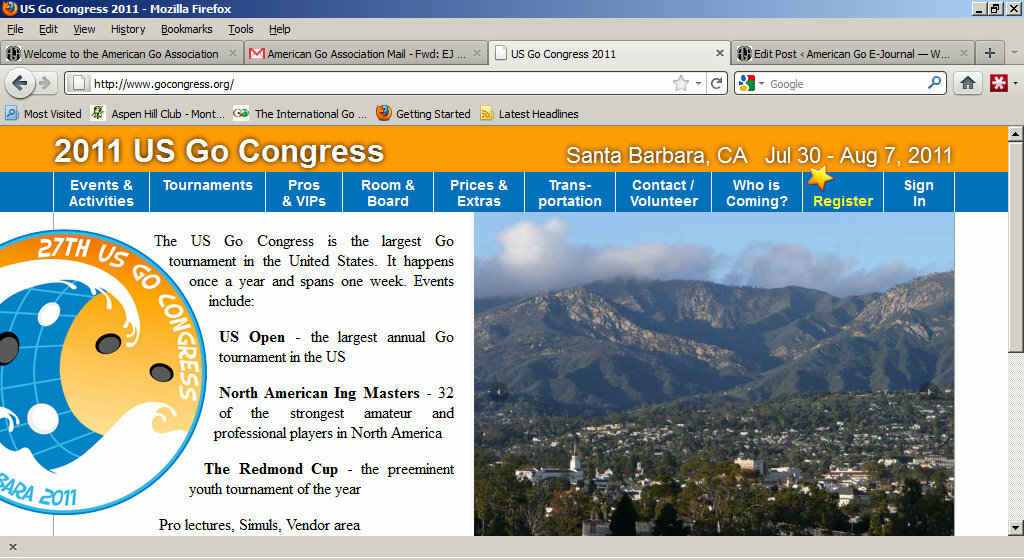Bookmark this page with the star icon
The height and width of the screenshot is (560, 1024).
[681, 84]
